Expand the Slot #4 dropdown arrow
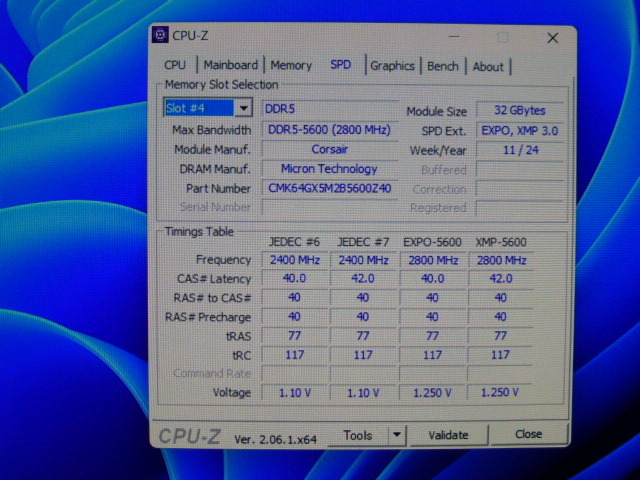640x480 pixels. [x=244, y=108]
